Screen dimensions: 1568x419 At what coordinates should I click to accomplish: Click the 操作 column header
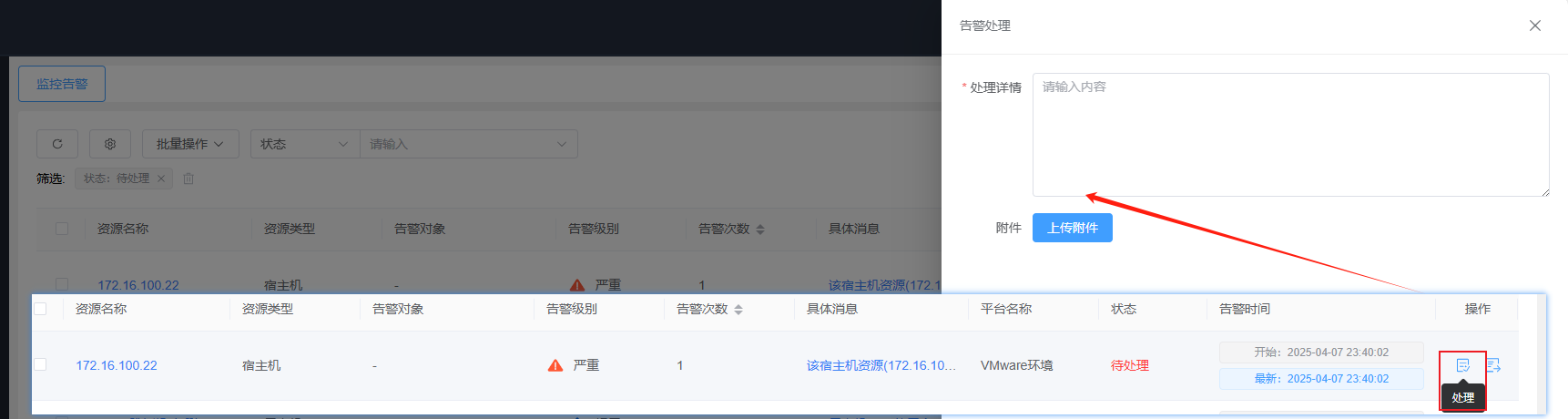pos(1478,309)
